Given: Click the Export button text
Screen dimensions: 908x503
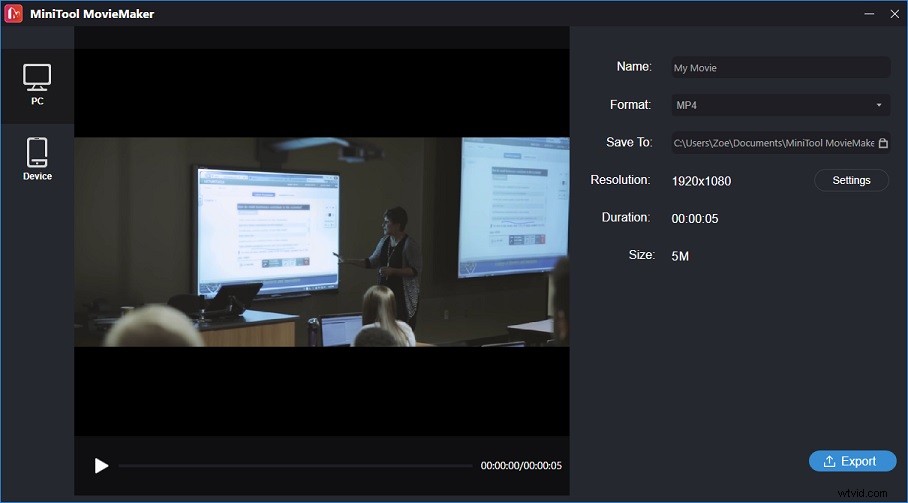Looking at the screenshot, I should [858, 462].
